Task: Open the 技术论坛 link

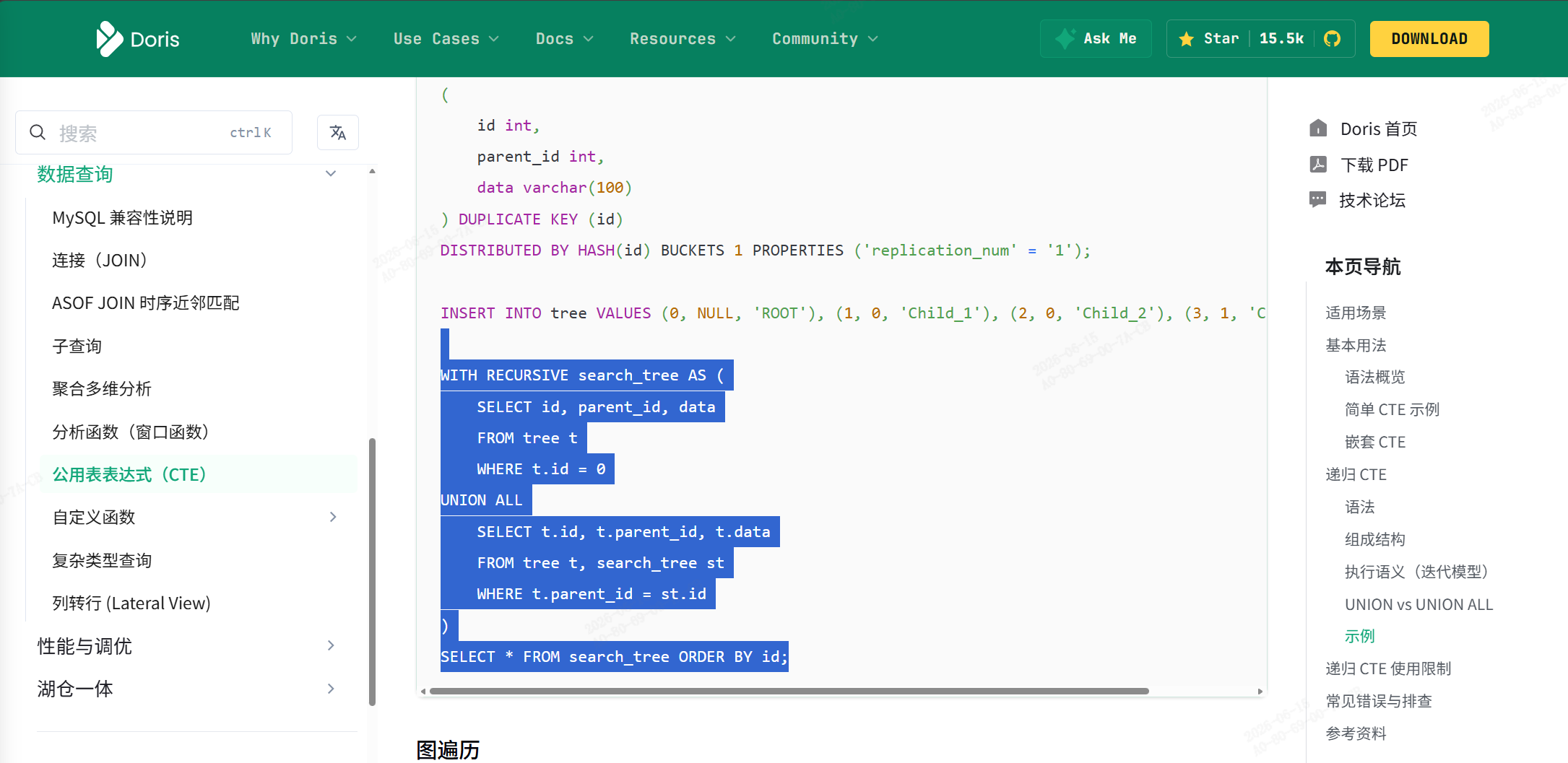Action: click(x=1372, y=200)
